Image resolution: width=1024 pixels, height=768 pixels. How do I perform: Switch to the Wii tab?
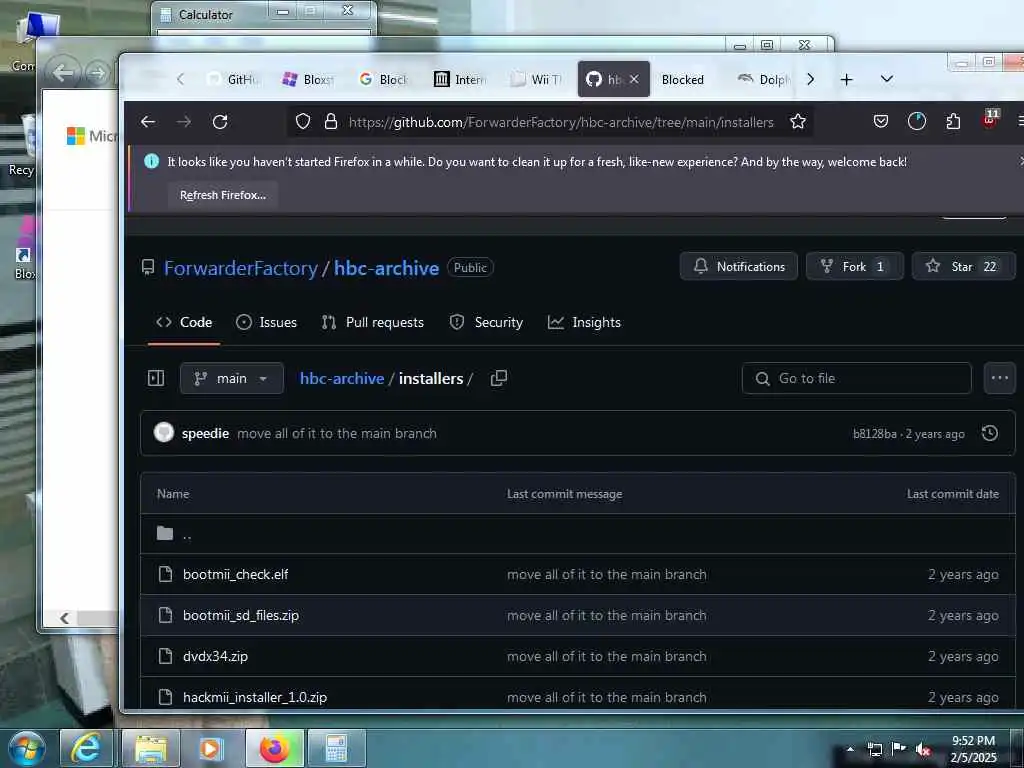(536, 80)
